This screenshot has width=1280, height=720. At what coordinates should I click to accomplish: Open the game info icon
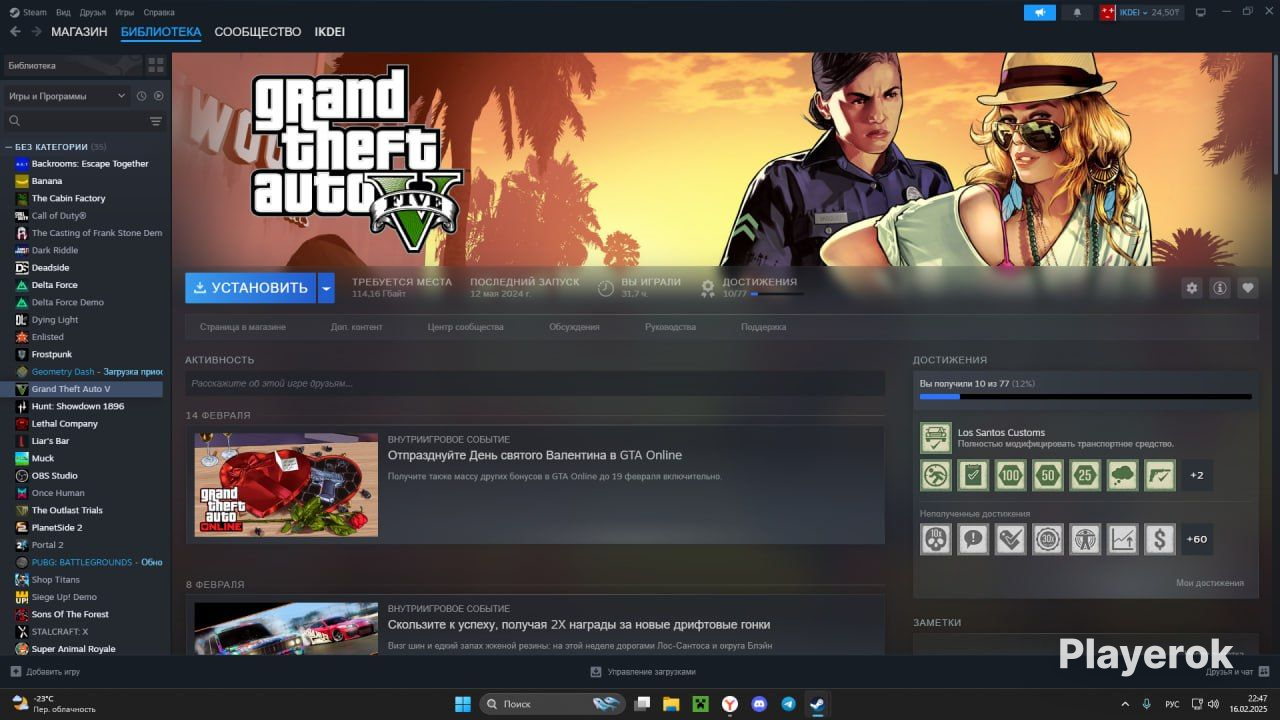[1220, 288]
